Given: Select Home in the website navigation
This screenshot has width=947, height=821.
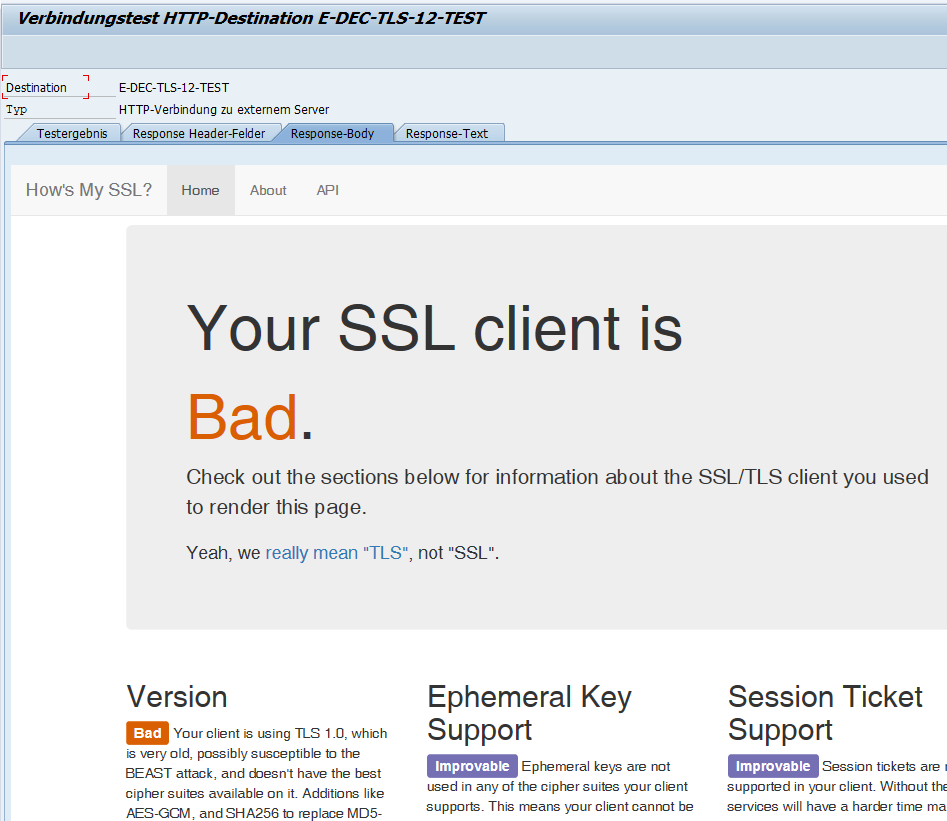Looking at the screenshot, I should pos(200,189).
